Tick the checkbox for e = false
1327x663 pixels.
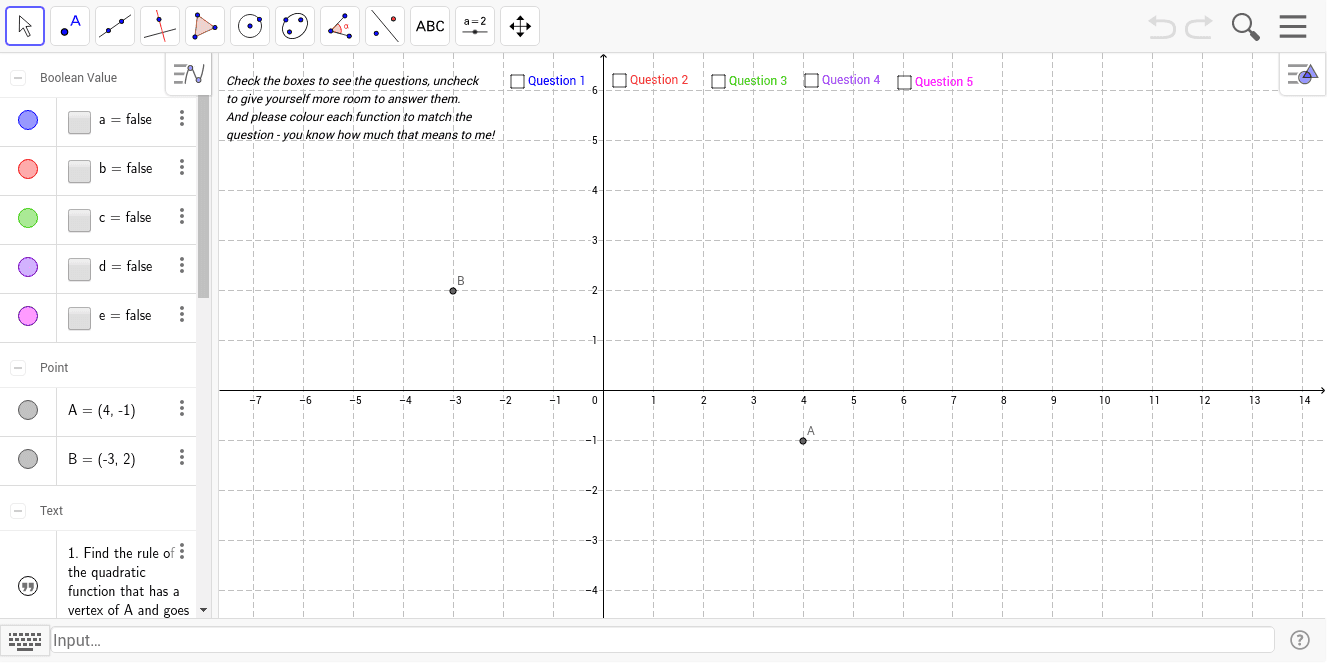click(80, 318)
